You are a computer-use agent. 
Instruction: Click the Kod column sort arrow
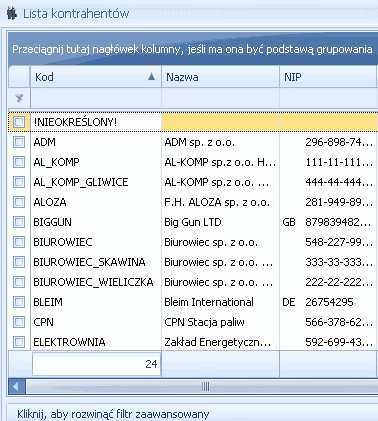coord(151,77)
